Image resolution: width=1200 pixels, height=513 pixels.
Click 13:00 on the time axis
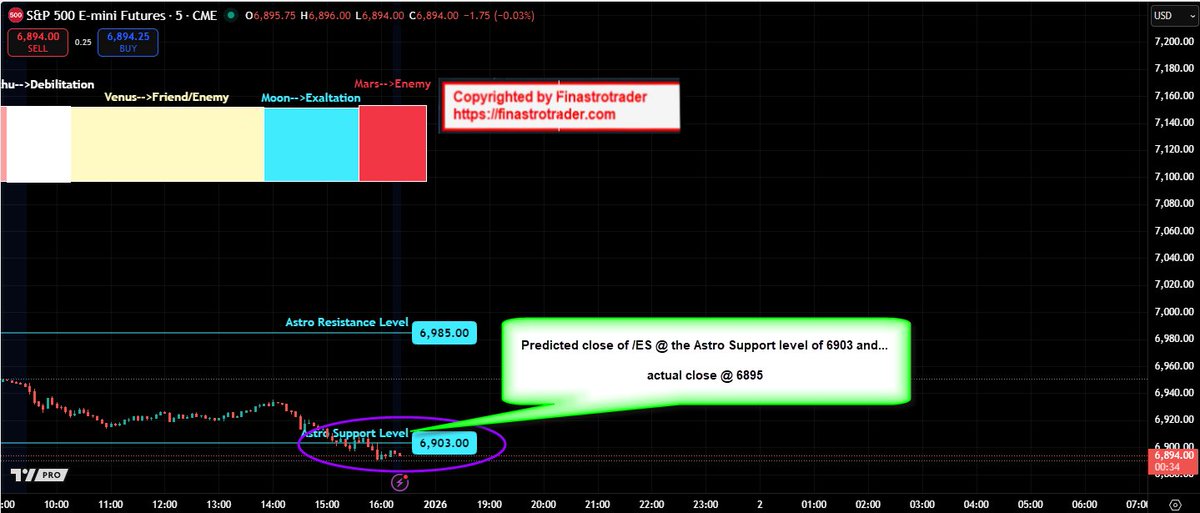[219, 504]
